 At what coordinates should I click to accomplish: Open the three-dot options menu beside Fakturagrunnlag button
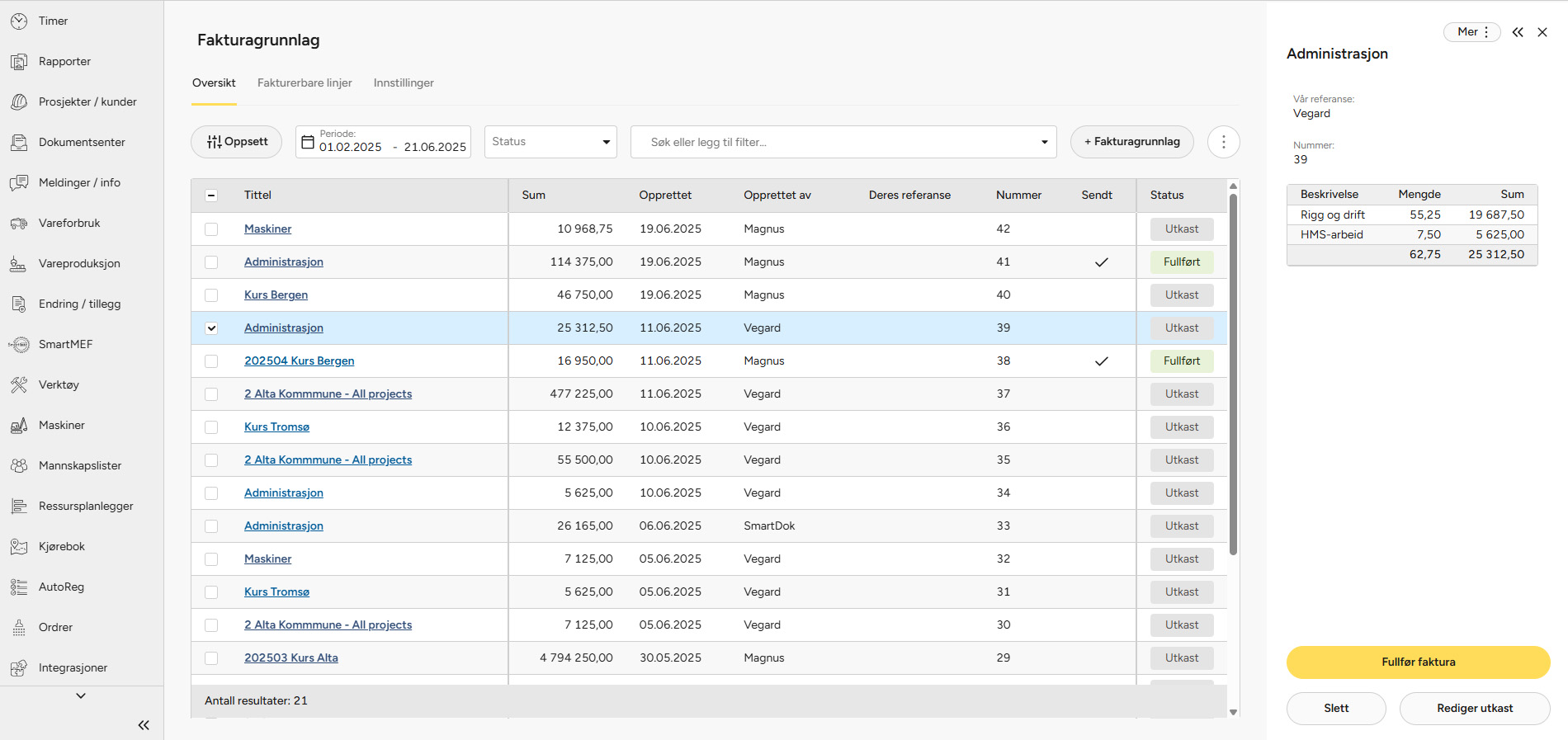click(x=1224, y=142)
